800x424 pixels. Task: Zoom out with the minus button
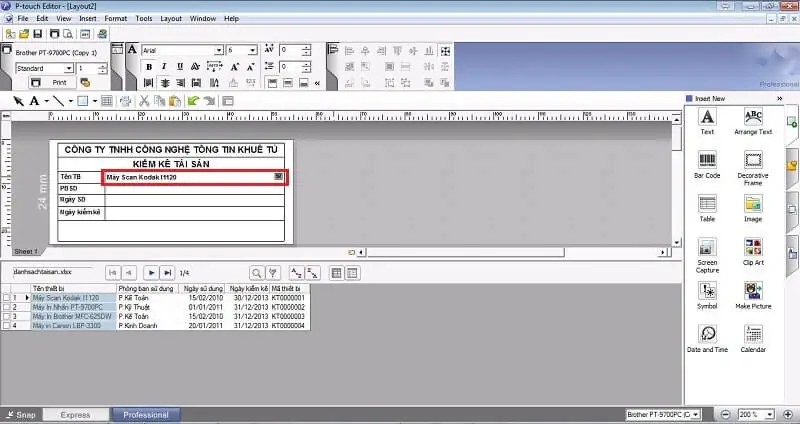click(725, 415)
